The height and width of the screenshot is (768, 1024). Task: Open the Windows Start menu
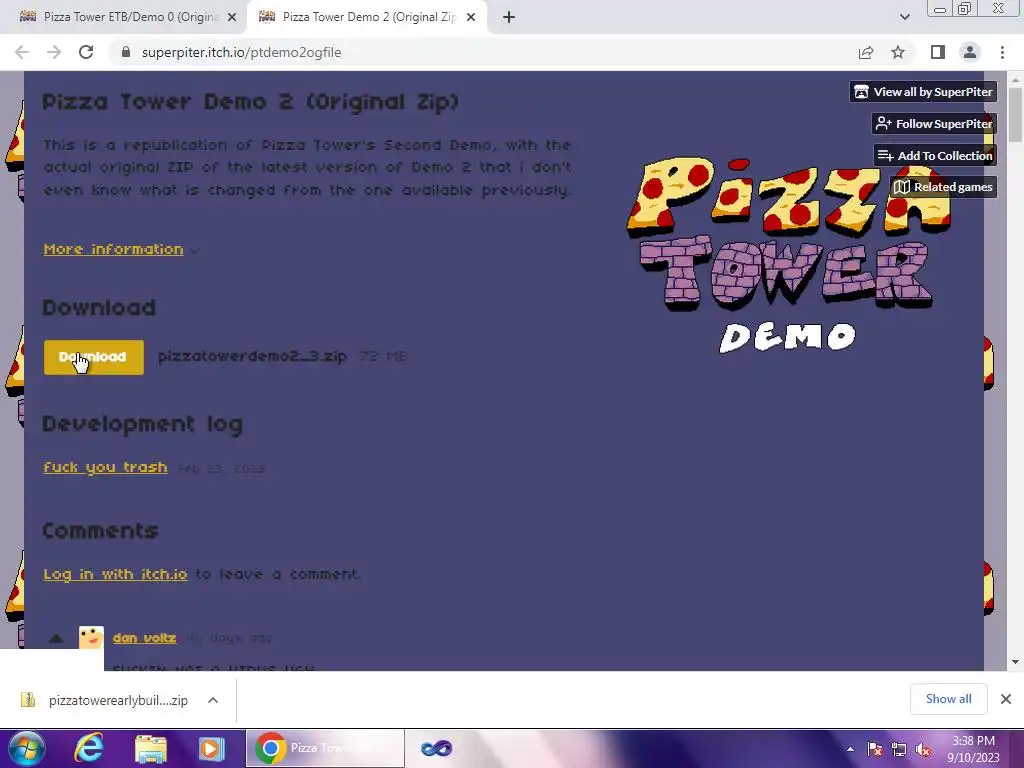pos(26,748)
